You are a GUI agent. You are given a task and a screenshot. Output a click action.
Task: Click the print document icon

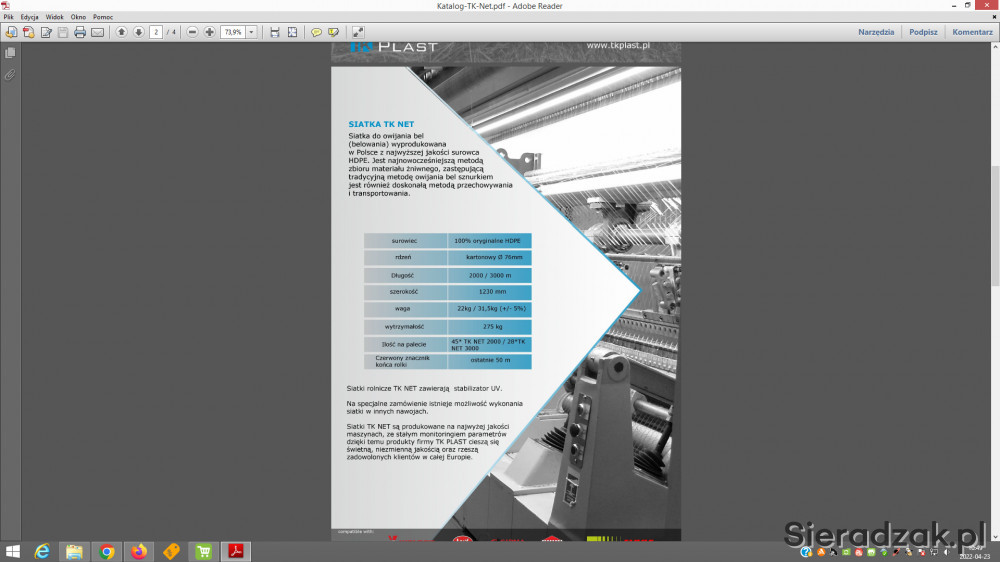[80, 32]
